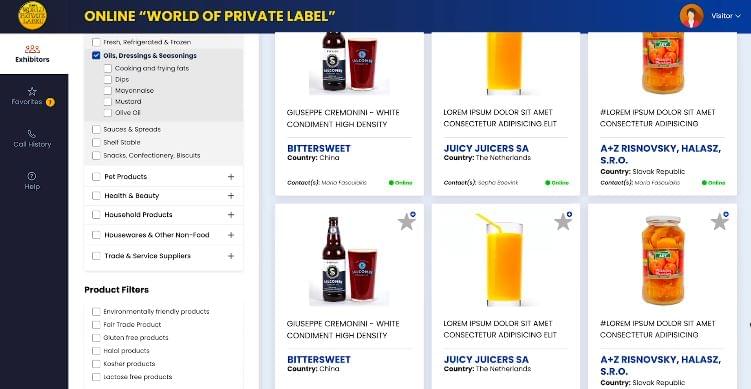The width and height of the screenshot is (751, 389).
Task: Add second-row Juicy Juicers SA to favorites
Action: point(563,221)
